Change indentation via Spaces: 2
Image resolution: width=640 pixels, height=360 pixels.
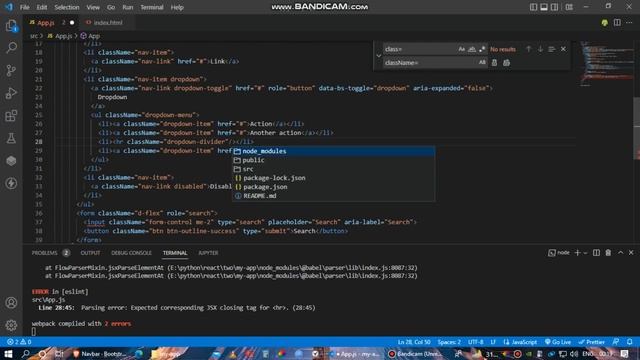(449, 342)
